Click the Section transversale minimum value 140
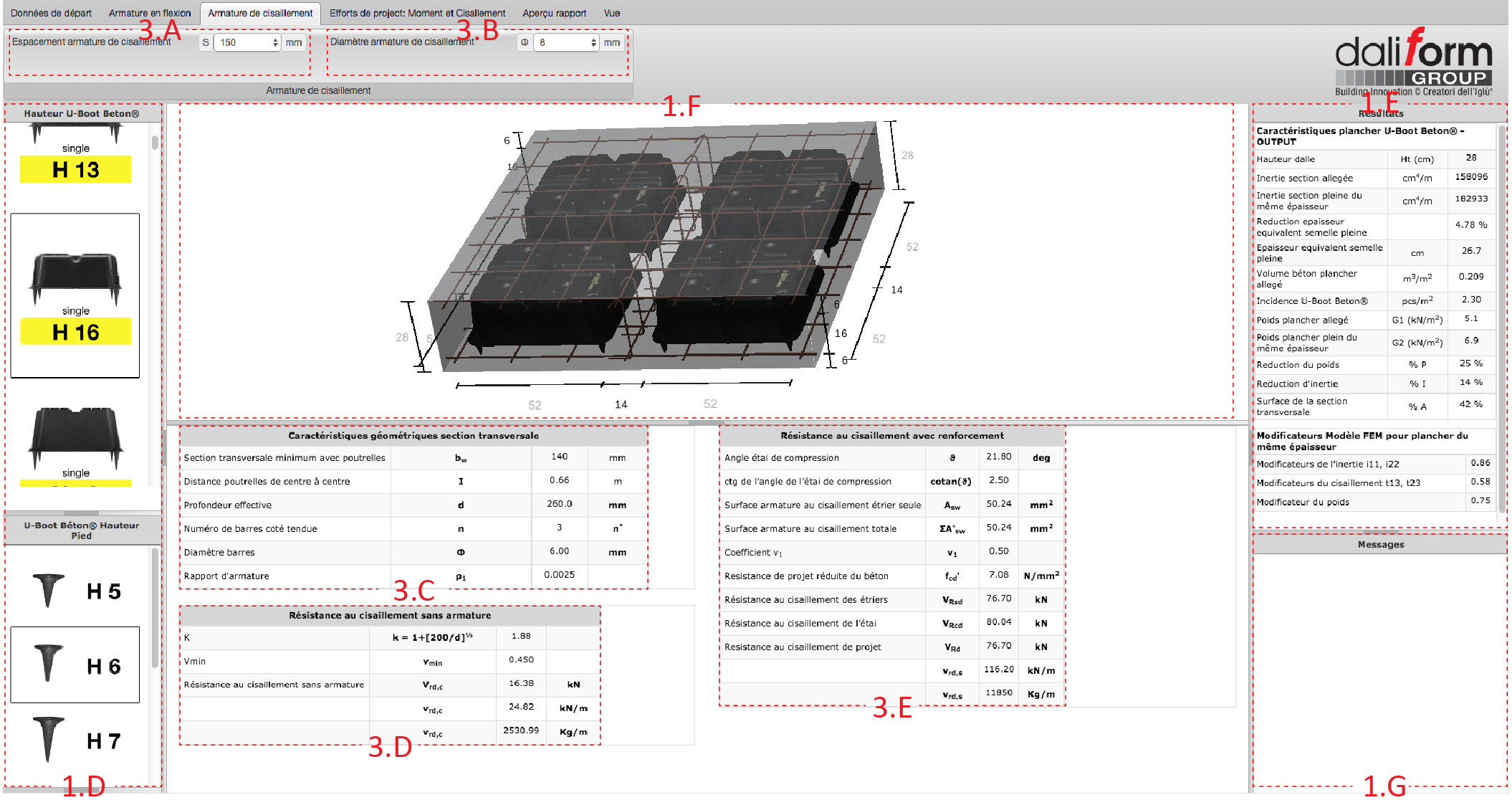The height and width of the screenshot is (805, 1512). pos(559,457)
